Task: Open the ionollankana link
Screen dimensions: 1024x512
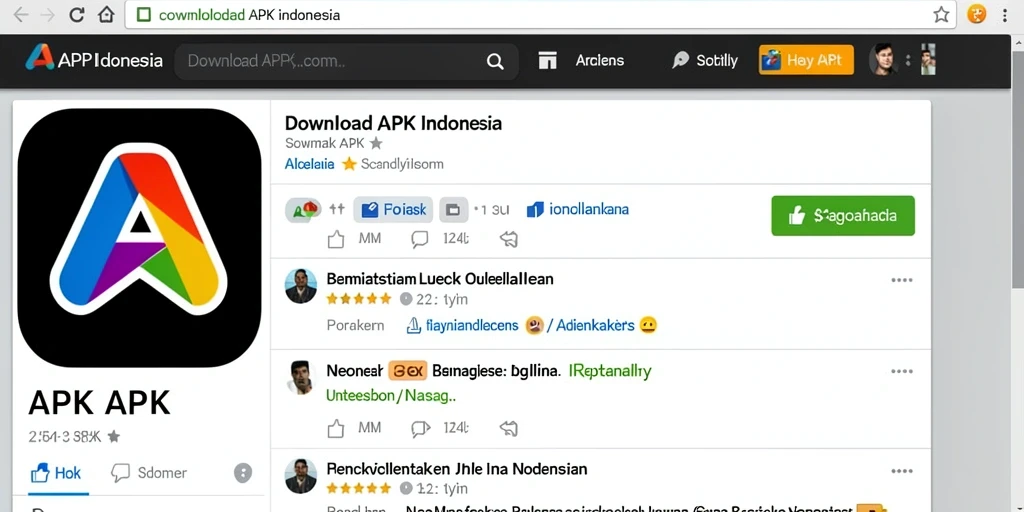Action: pyautogui.click(x=577, y=210)
